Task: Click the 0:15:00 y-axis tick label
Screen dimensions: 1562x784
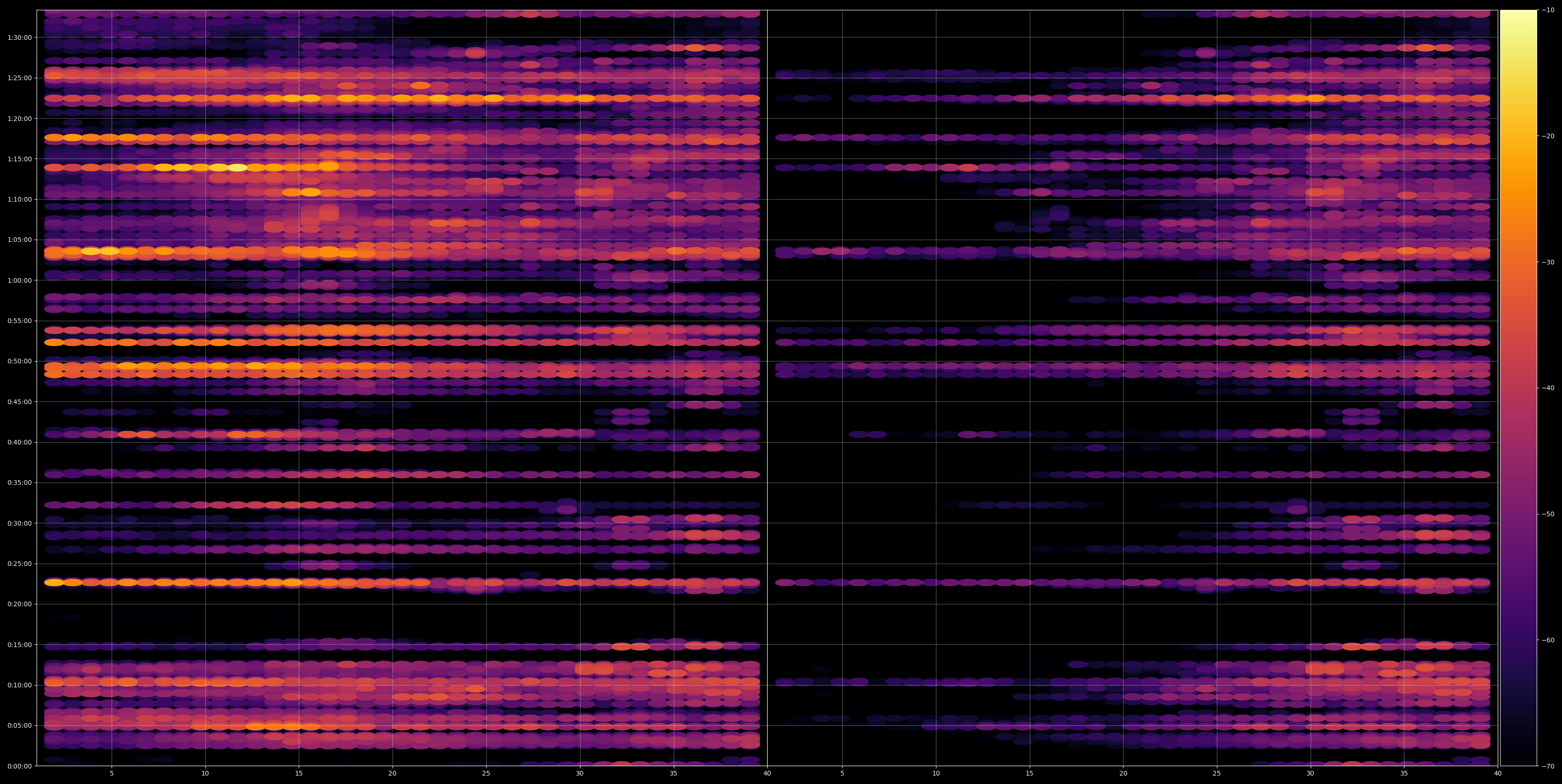Action: tap(19, 645)
